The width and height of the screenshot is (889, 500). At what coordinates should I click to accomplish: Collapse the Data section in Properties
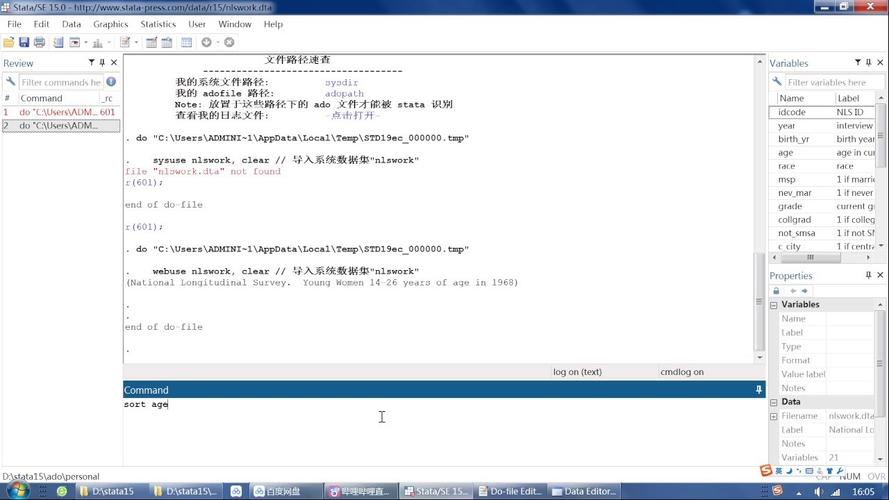(x=774, y=402)
